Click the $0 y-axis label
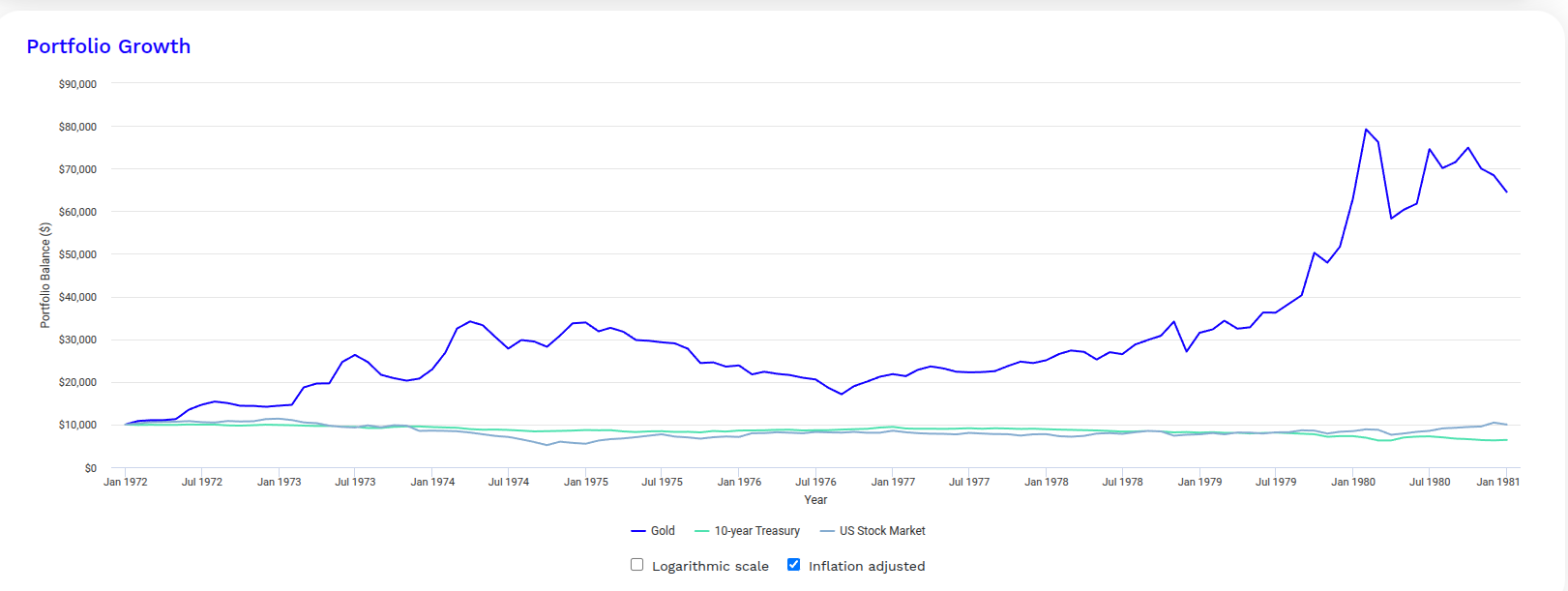 90,468
